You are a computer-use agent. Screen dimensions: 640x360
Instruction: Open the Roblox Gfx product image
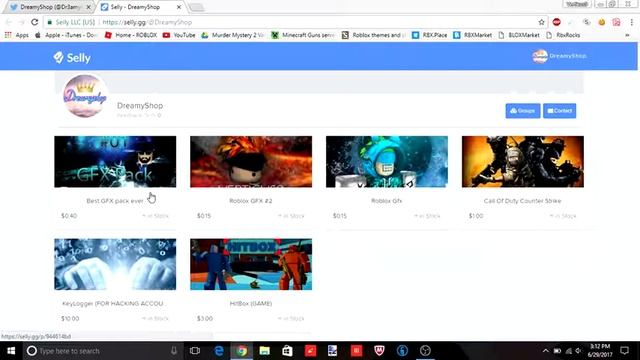387,162
